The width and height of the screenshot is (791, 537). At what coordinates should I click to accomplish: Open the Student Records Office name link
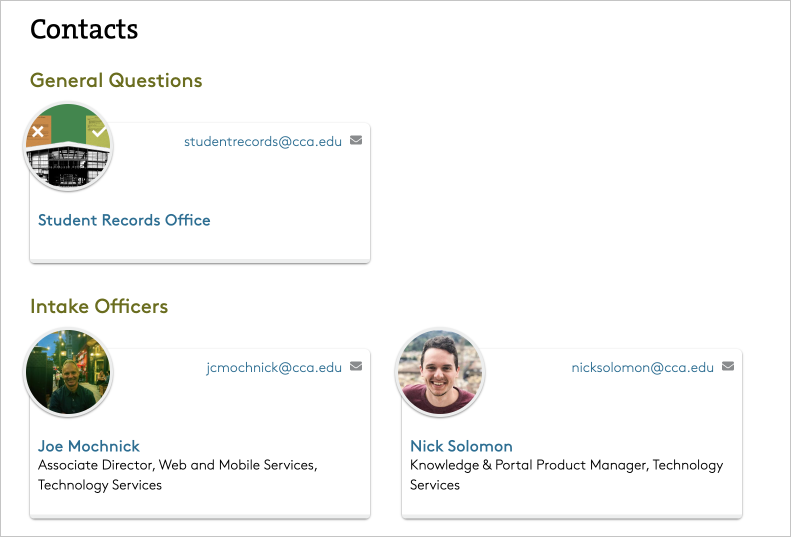click(124, 220)
